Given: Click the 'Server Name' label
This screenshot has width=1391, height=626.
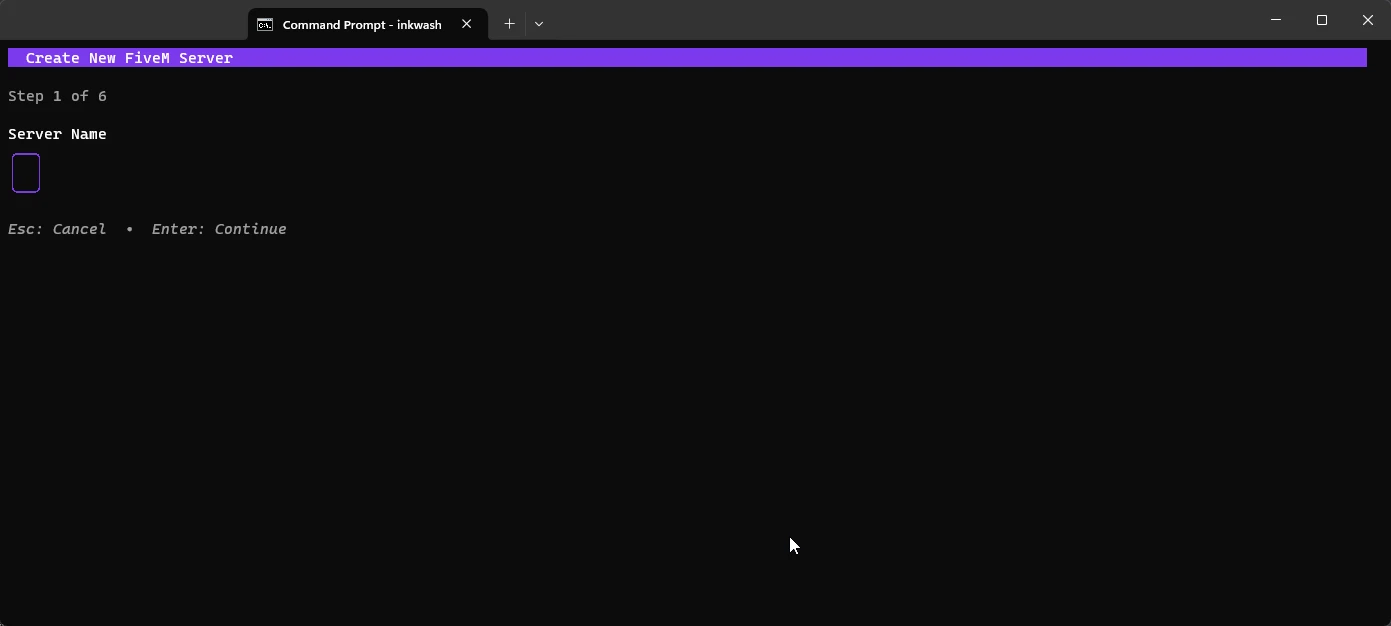Looking at the screenshot, I should tap(57, 134).
